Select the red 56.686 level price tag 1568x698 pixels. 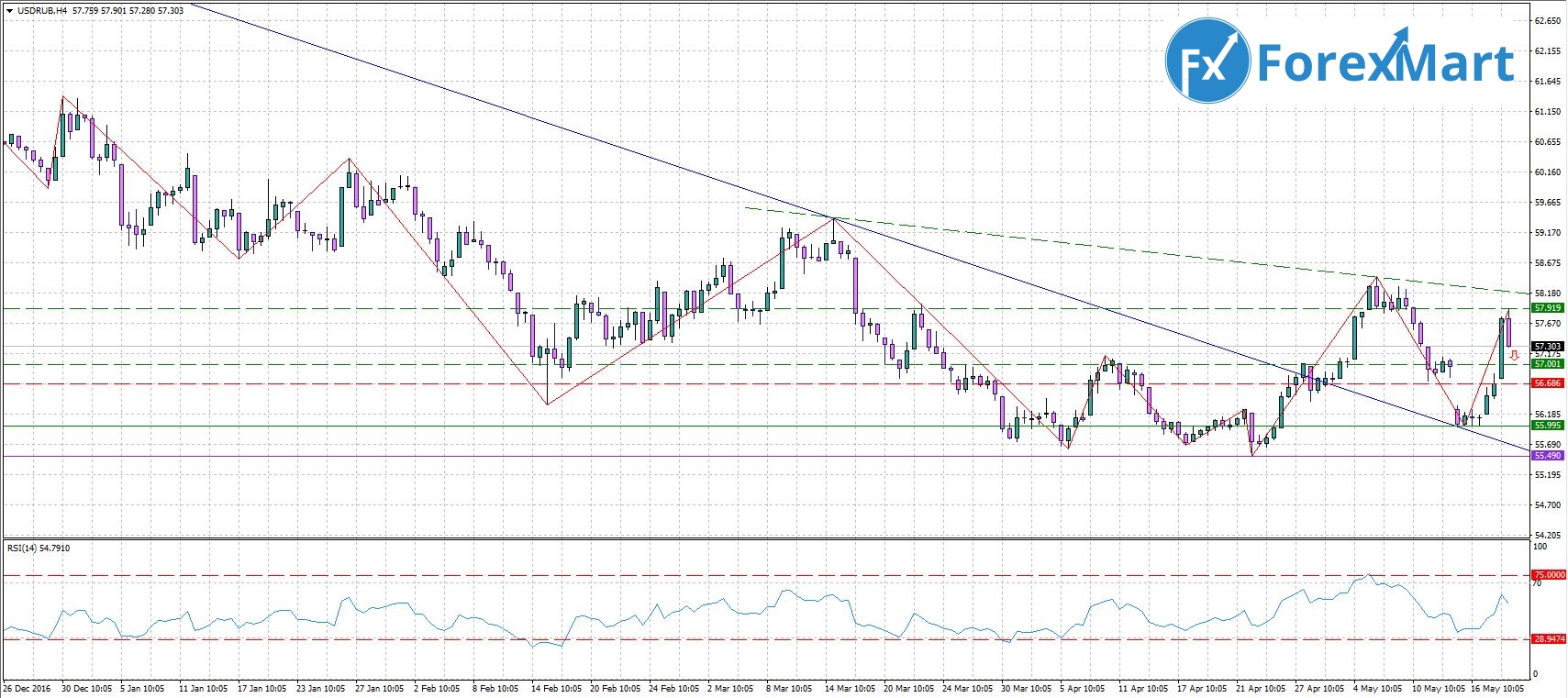click(x=1548, y=383)
